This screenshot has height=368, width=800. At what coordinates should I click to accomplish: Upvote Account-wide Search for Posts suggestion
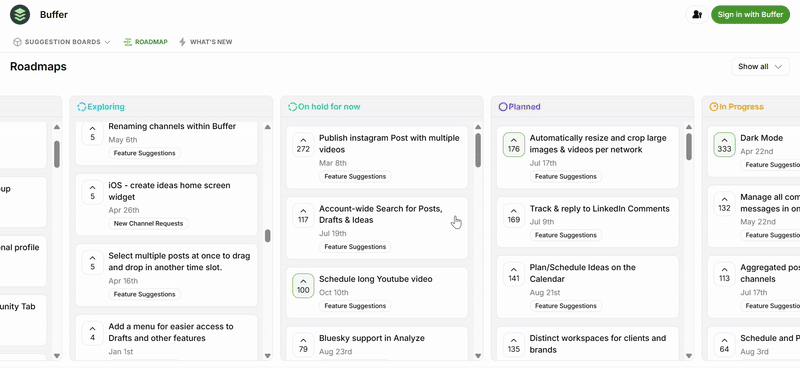tap(303, 215)
